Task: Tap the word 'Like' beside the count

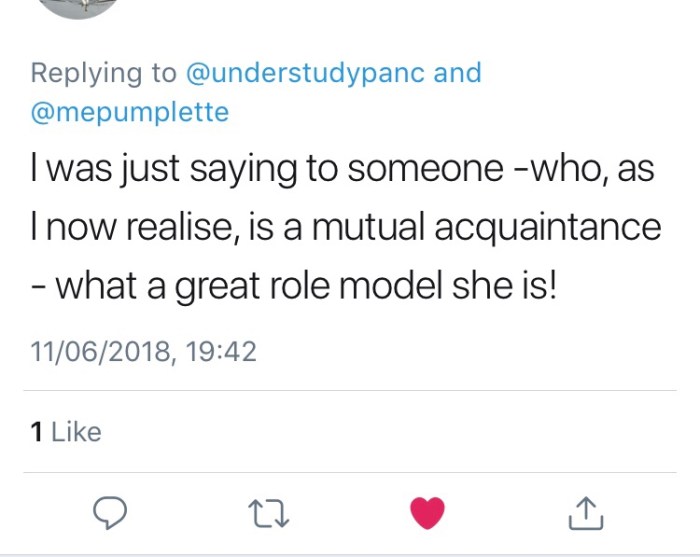Action: tap(76, 432)
